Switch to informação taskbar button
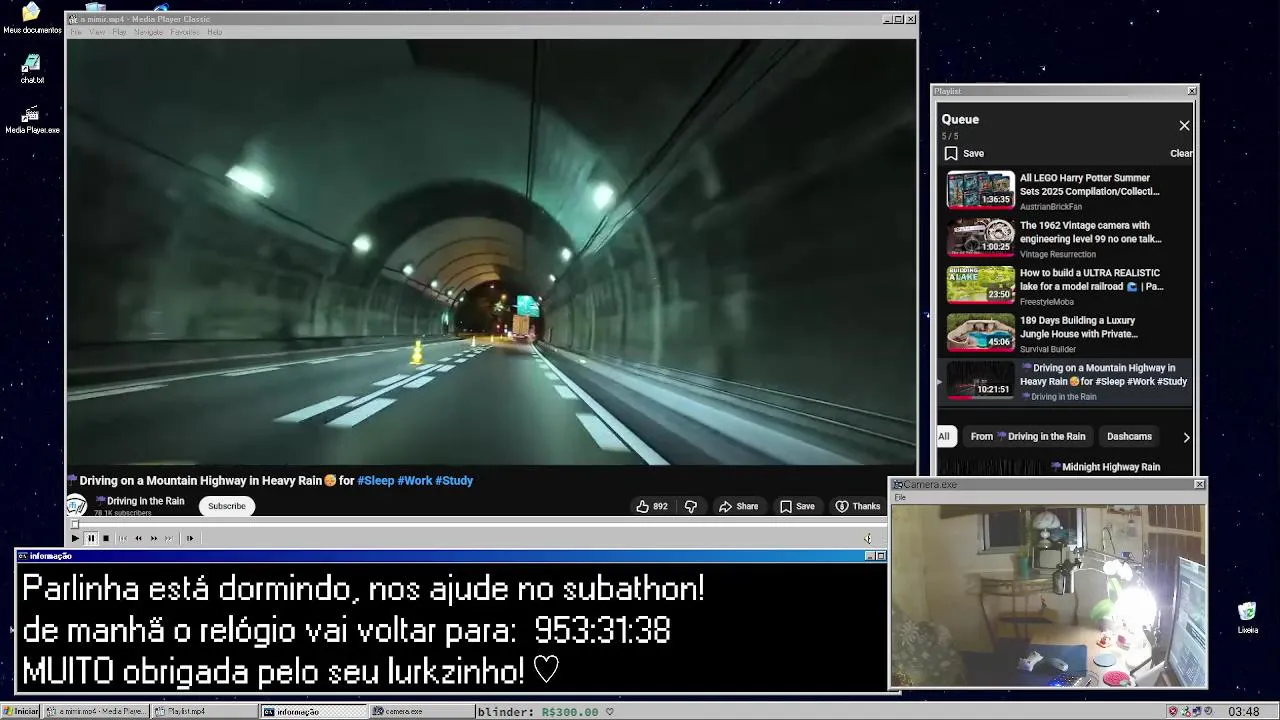 (x=313, y=711)
